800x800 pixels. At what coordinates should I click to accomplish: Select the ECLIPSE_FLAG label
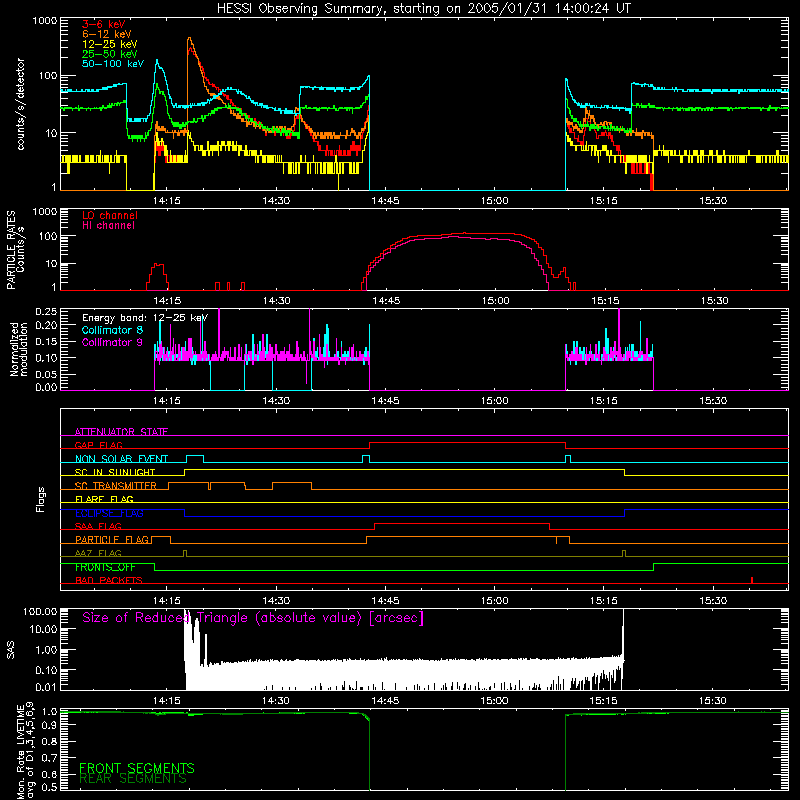coord(109,513)
